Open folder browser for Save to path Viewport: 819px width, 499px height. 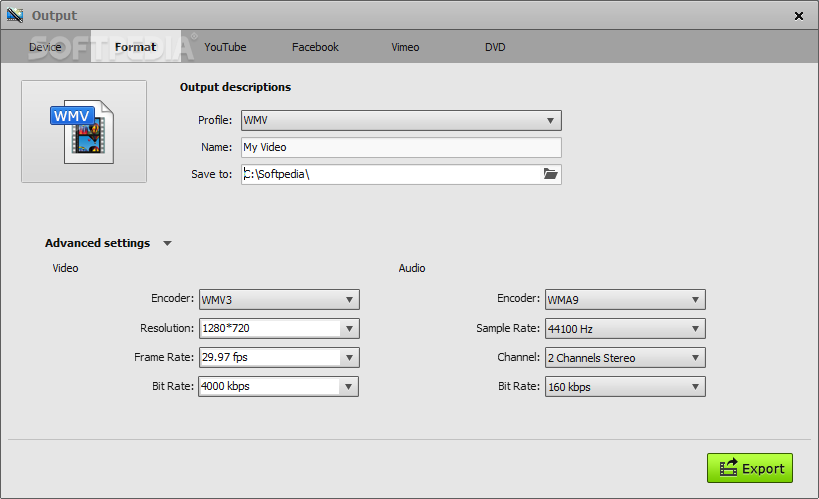(x=551, y=174)
